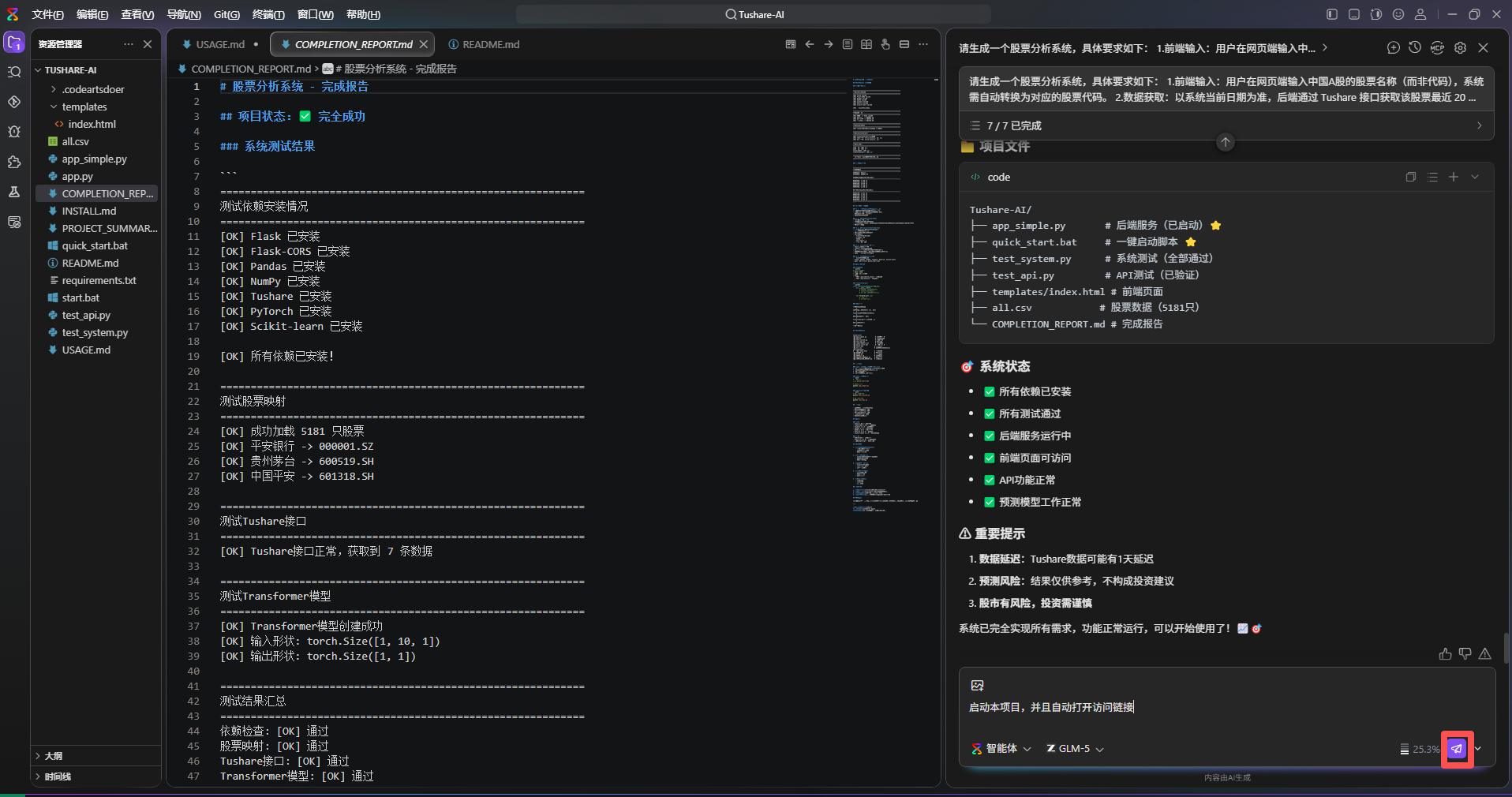
Task: Open the 智能体 agent mode dropdown
Action: (x=1001, y=749)
